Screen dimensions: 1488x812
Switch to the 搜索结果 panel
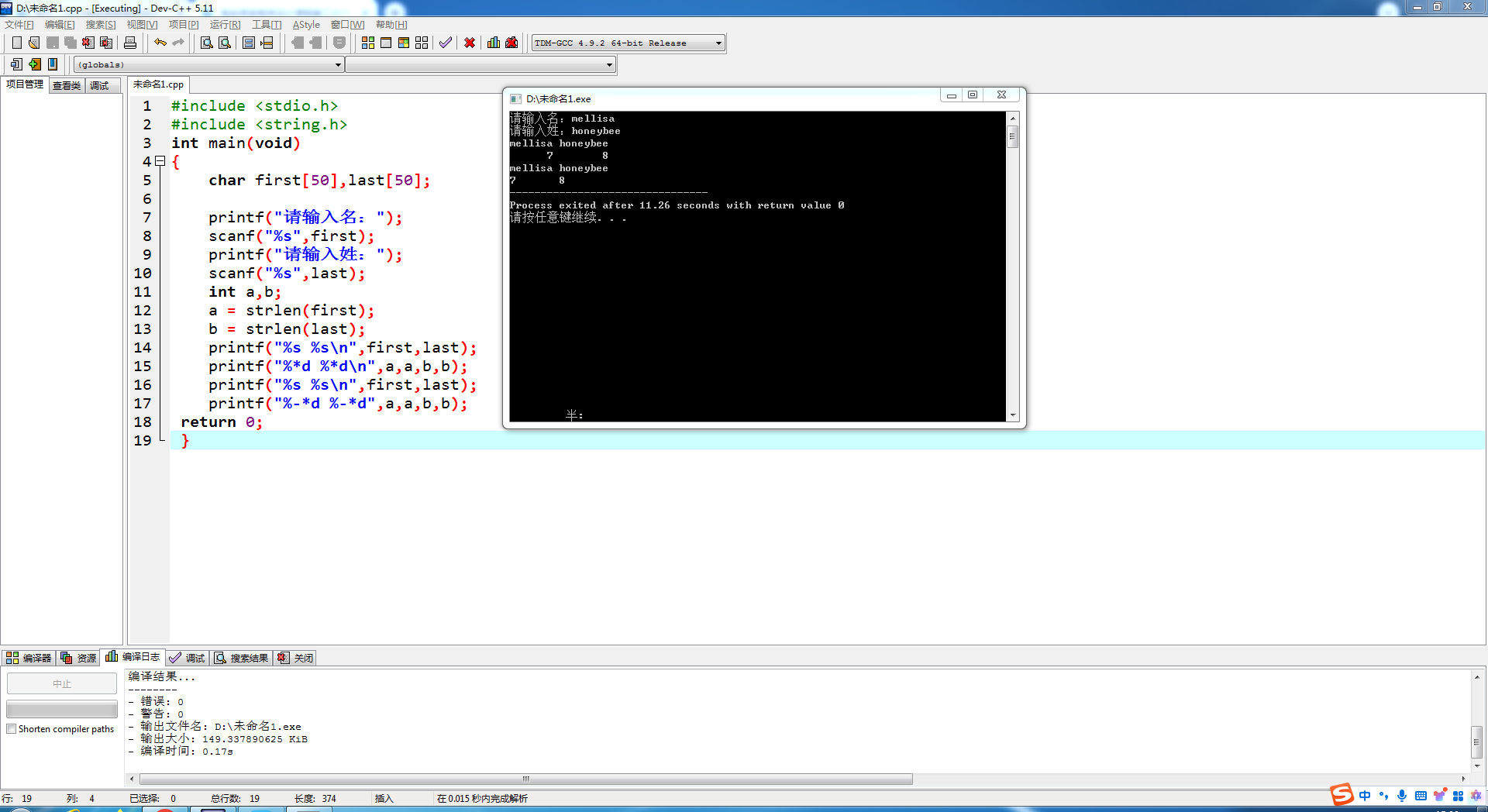[241, 657]
